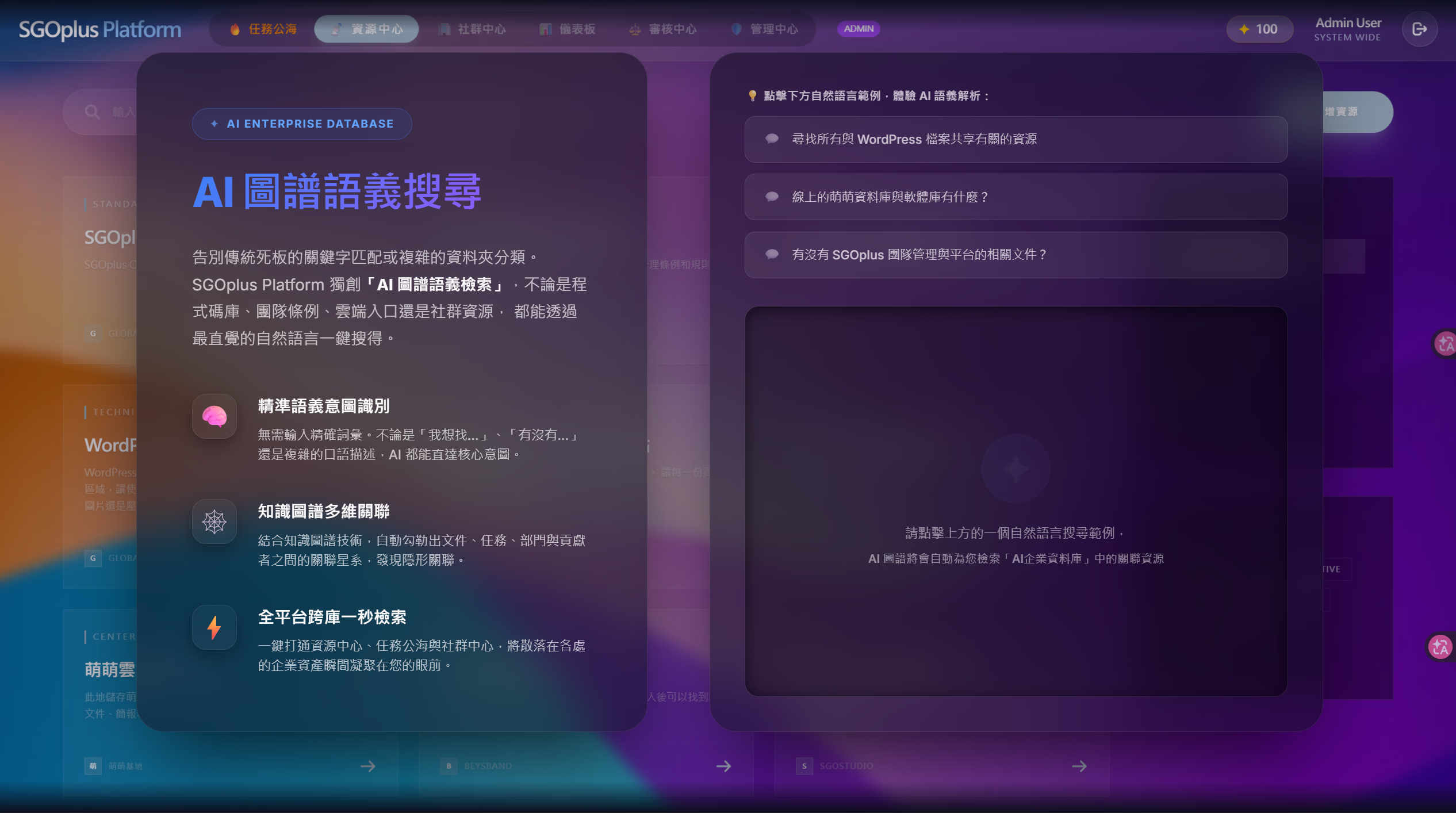Click the SGOplus Platform logo
1456x813 pixels.
[x=99, y=29]
